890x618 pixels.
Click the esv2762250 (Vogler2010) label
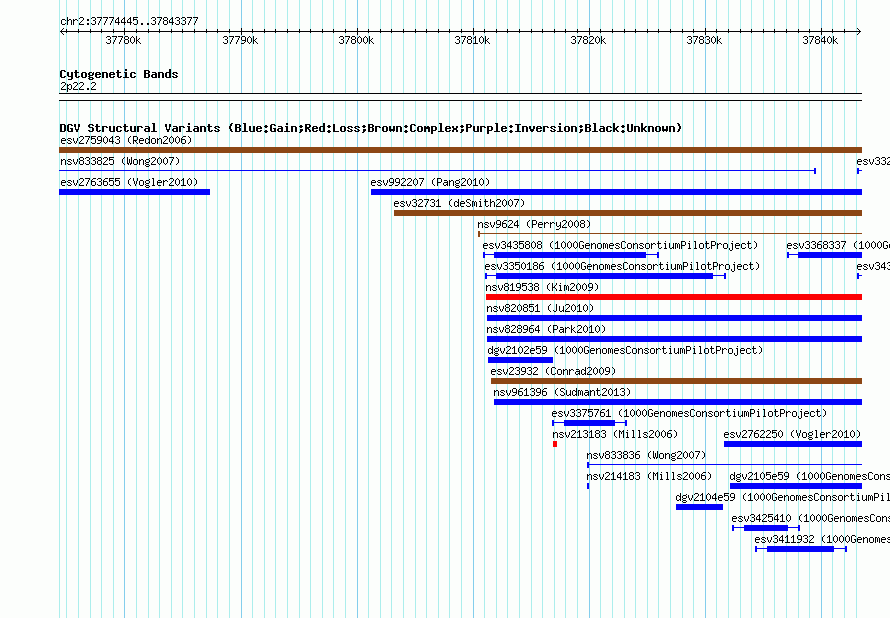[792, 434]
